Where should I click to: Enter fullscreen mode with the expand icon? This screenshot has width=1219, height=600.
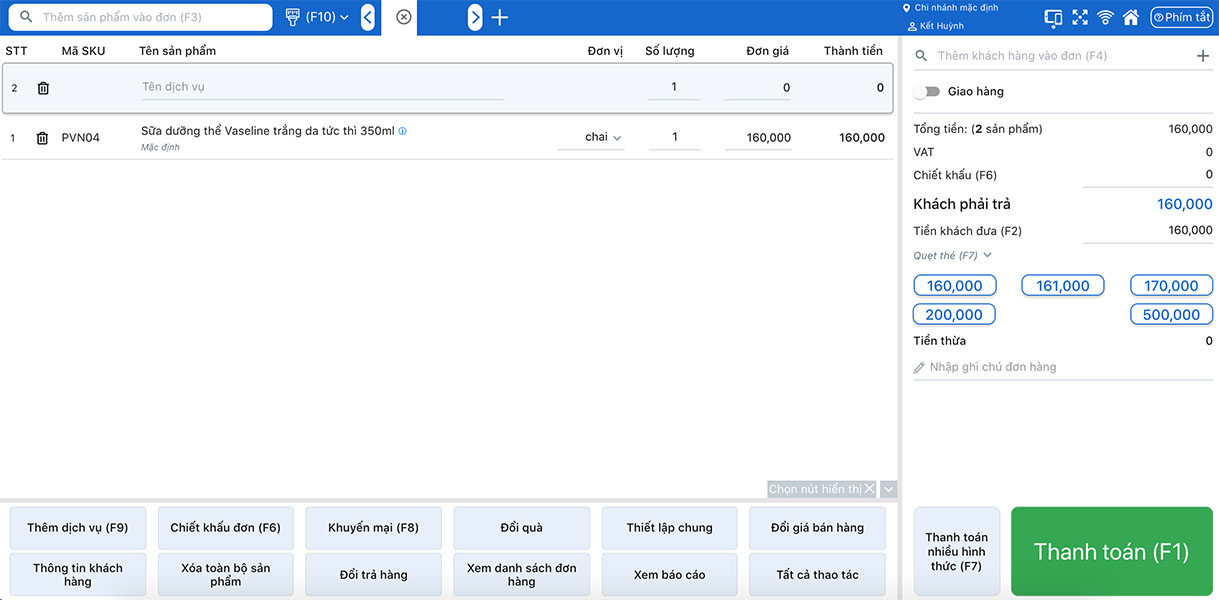[x=1080, y=17]
